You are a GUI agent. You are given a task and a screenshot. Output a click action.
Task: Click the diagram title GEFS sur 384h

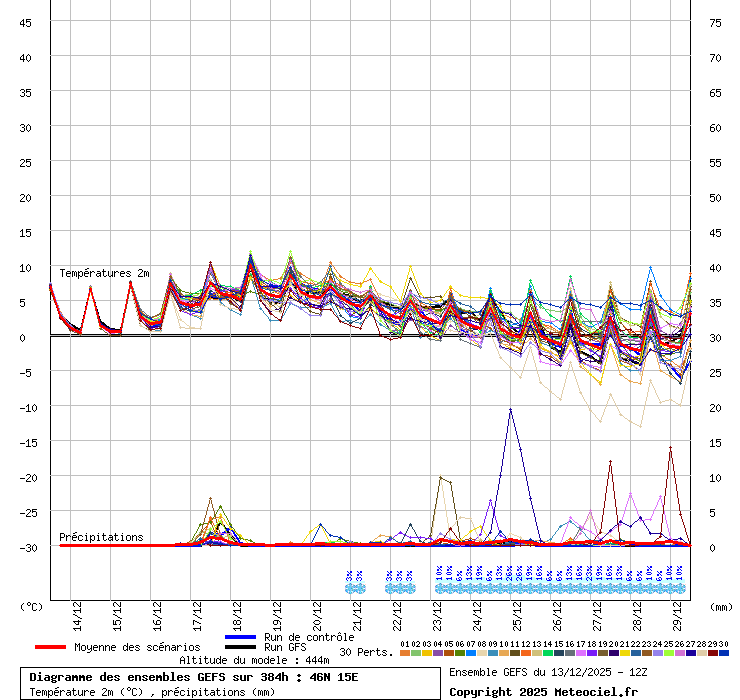[x=194, y=677]
